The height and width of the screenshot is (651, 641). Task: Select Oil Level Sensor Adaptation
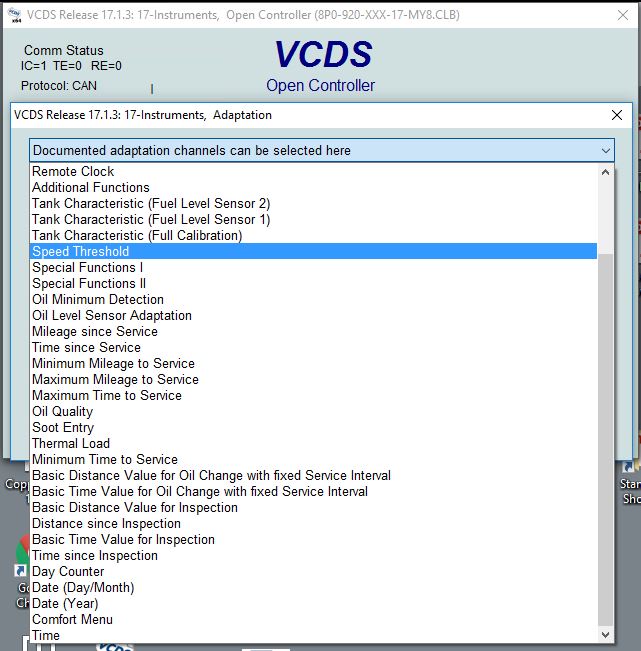click(x=313, y=316)
